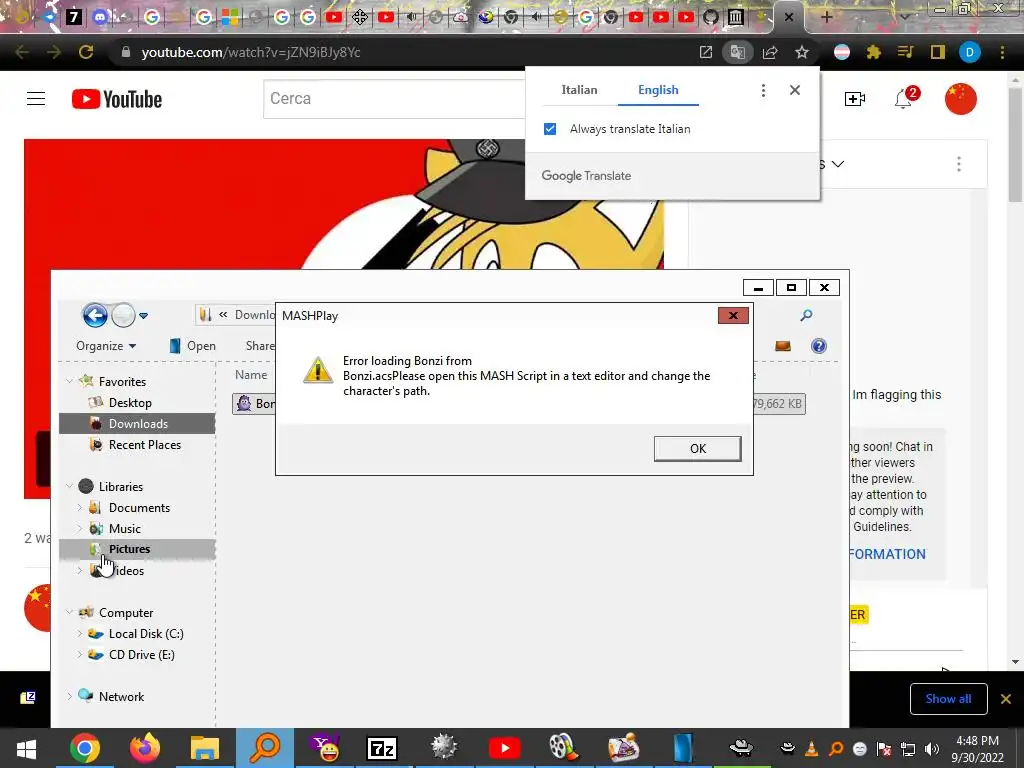Bookmark this page with the star icon

(x=801, y=52)
